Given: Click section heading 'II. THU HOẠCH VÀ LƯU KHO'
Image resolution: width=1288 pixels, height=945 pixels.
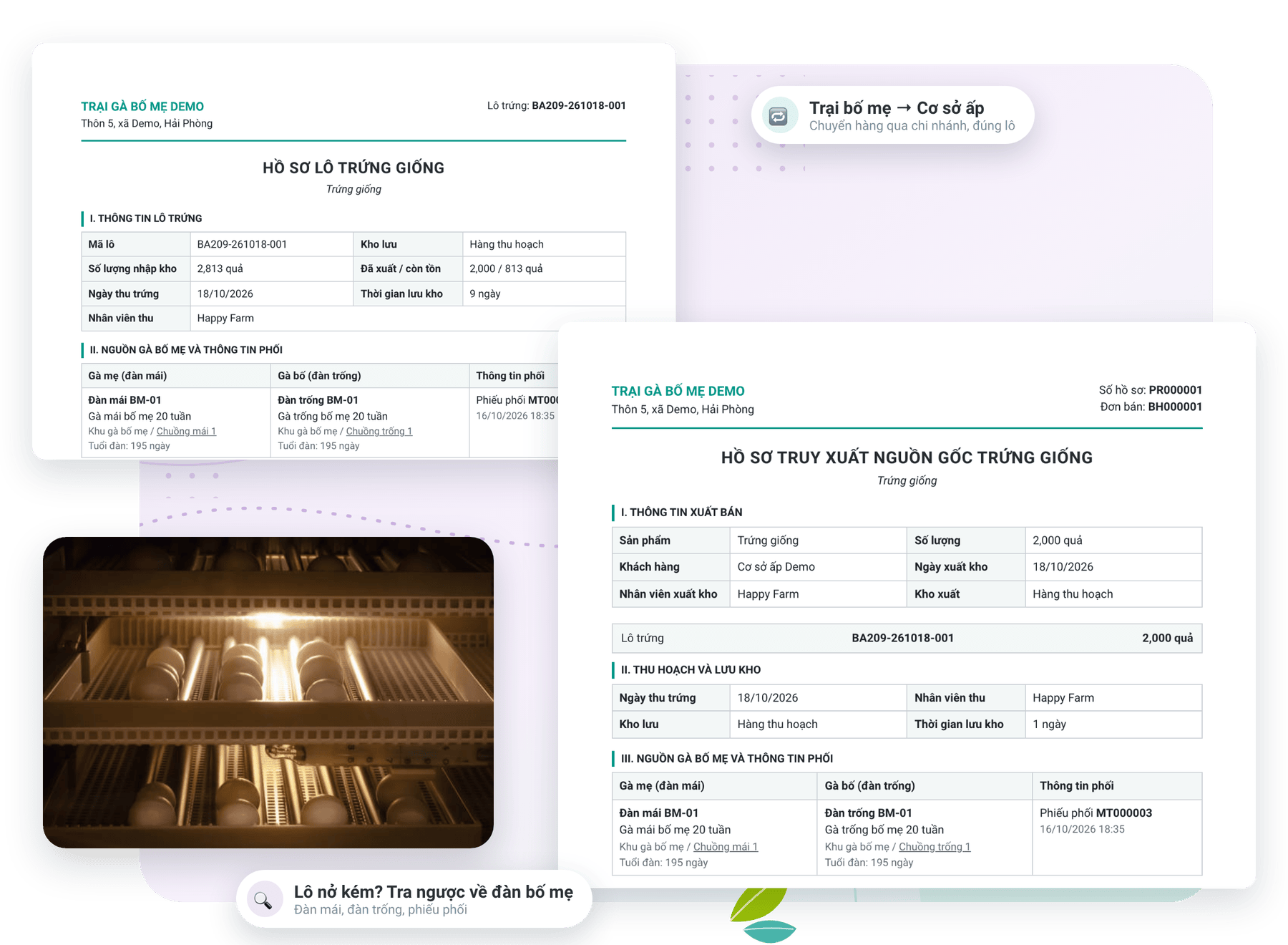Looking at the screenshot, I should pyautogui.click(x=691, y=669).
